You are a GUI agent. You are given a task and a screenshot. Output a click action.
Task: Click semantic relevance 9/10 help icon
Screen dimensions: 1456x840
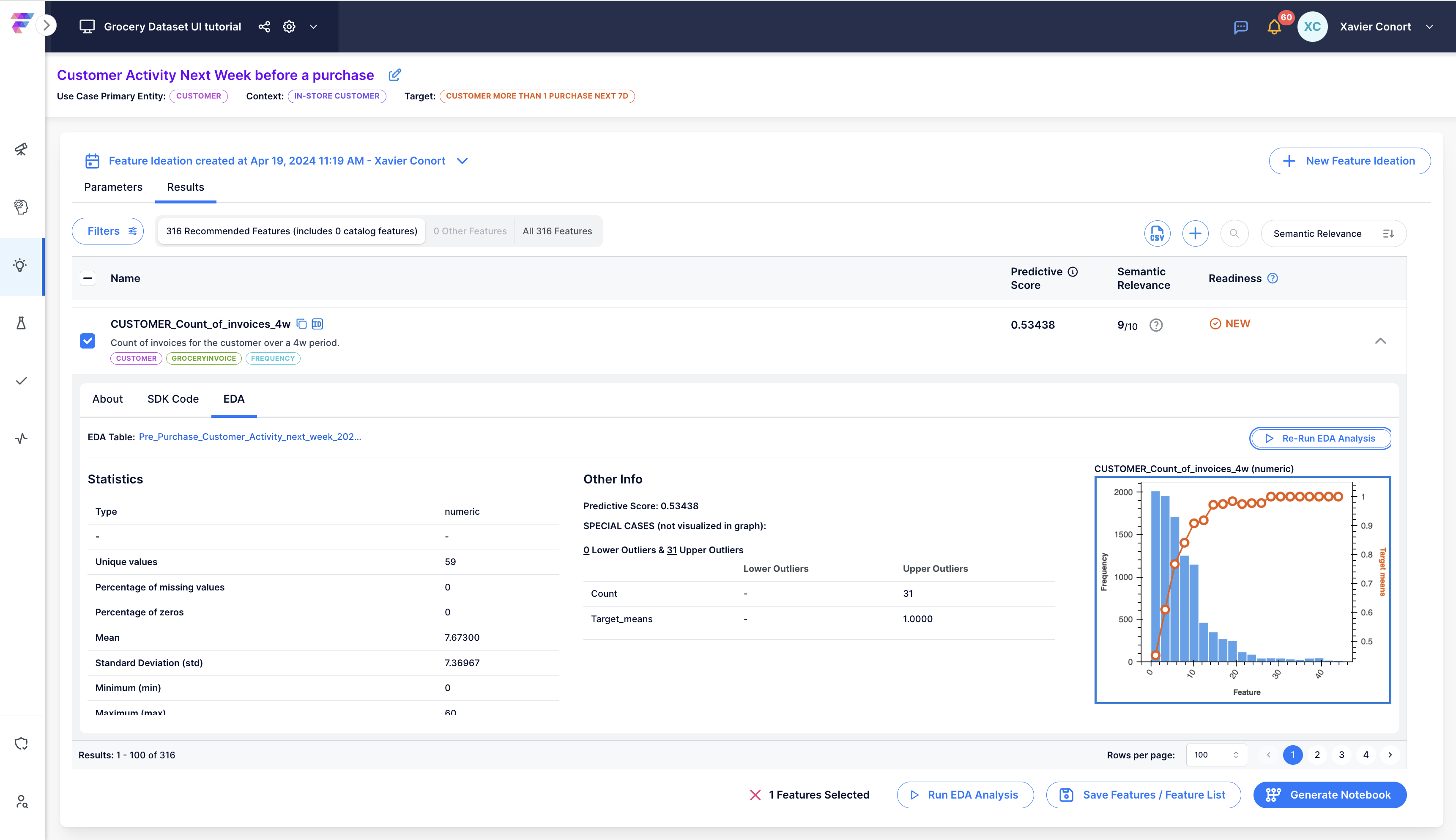[x=1155, y=325]
